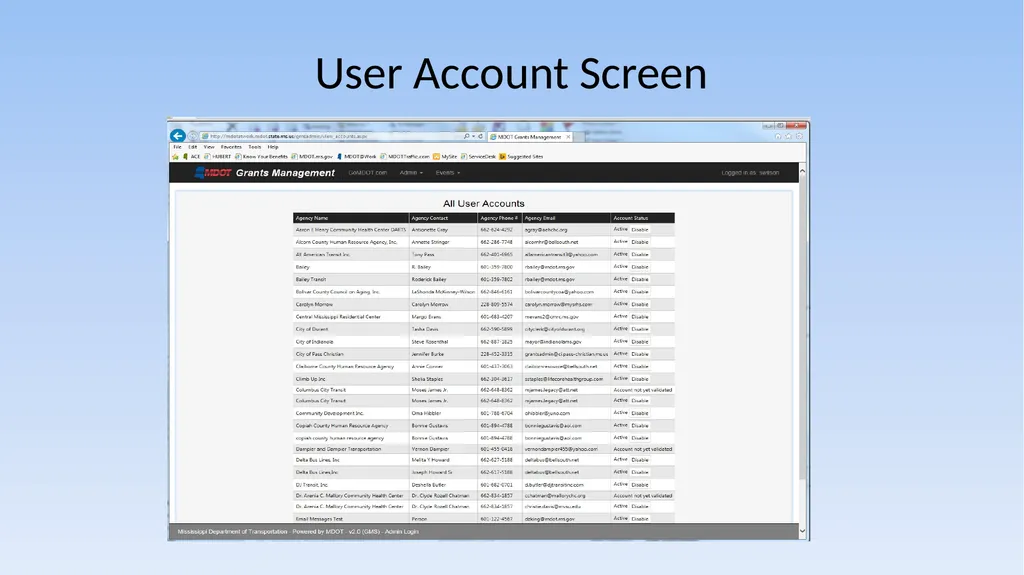Screen dimensions: 1024x575
Task: Open the Tools menu
Action: pos(255,147)
